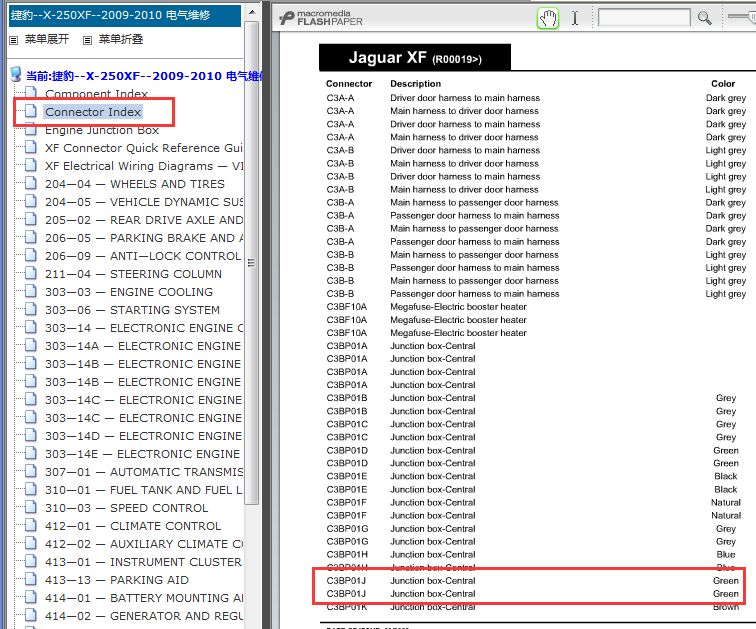Open 206-05 PARKING BRAKE entry
This screenshot has width=756, height=629.
click(x=144, y=238)
